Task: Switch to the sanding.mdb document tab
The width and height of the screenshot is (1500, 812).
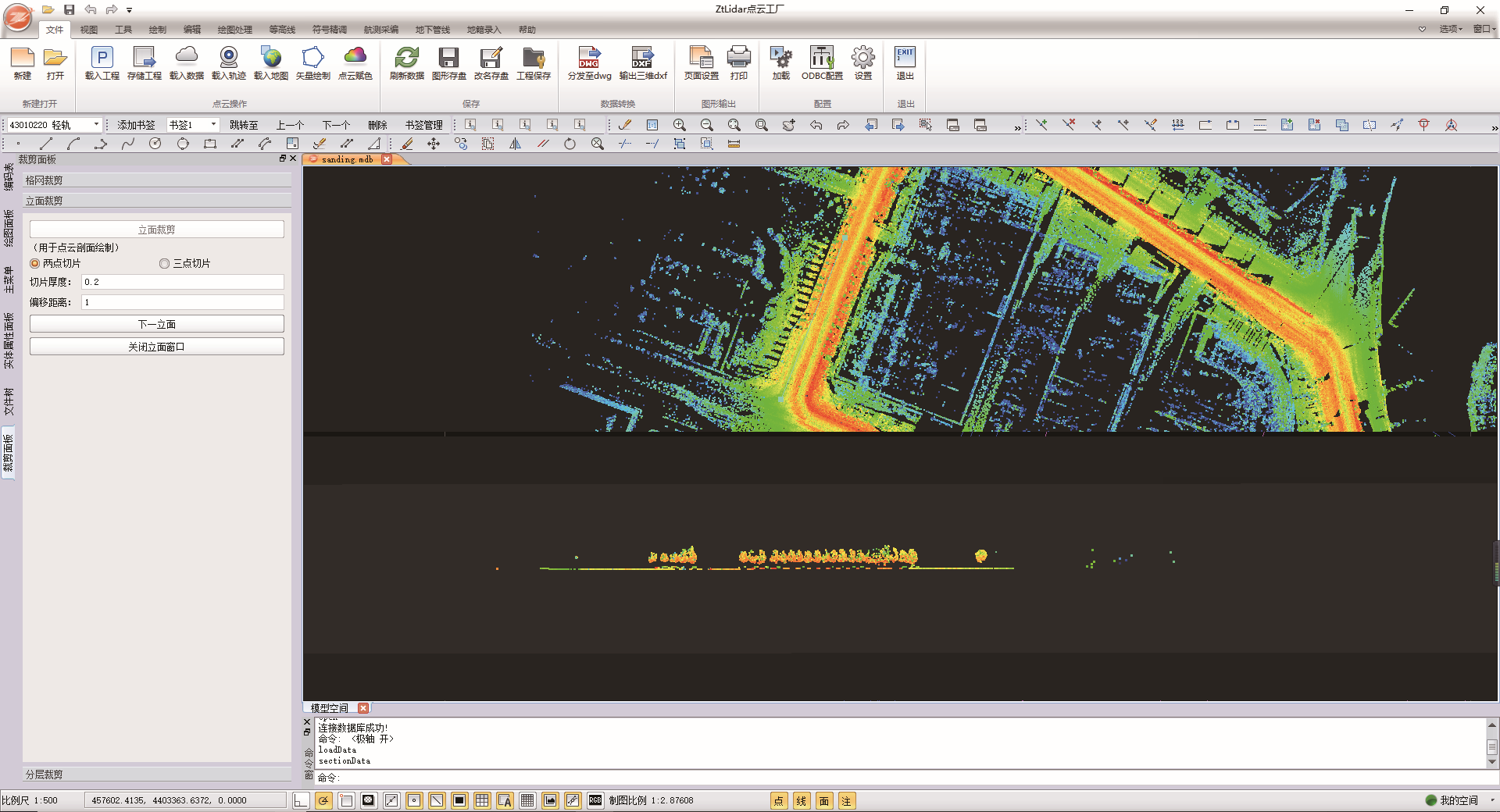Action: coord(348,159)
